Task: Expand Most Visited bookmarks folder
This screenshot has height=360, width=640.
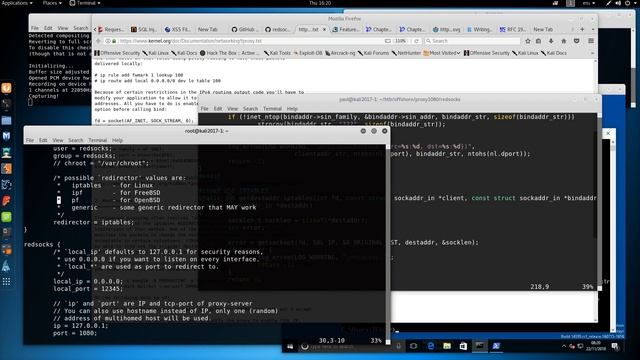Action: pyautogui.click(x=442, y=53)
